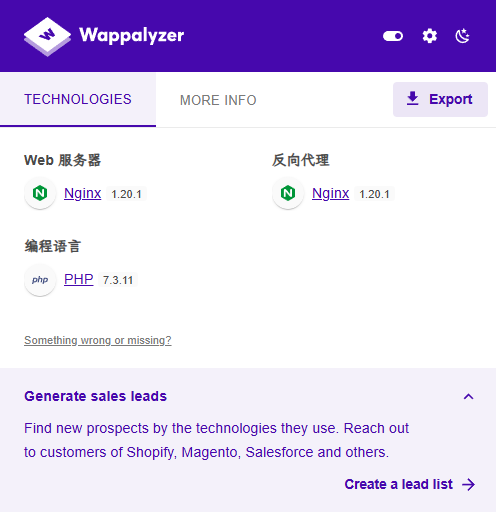This screenshot has height=512, width=496.
Task: Click the Nginx icon under 反向代理
Action: point(288,193)
